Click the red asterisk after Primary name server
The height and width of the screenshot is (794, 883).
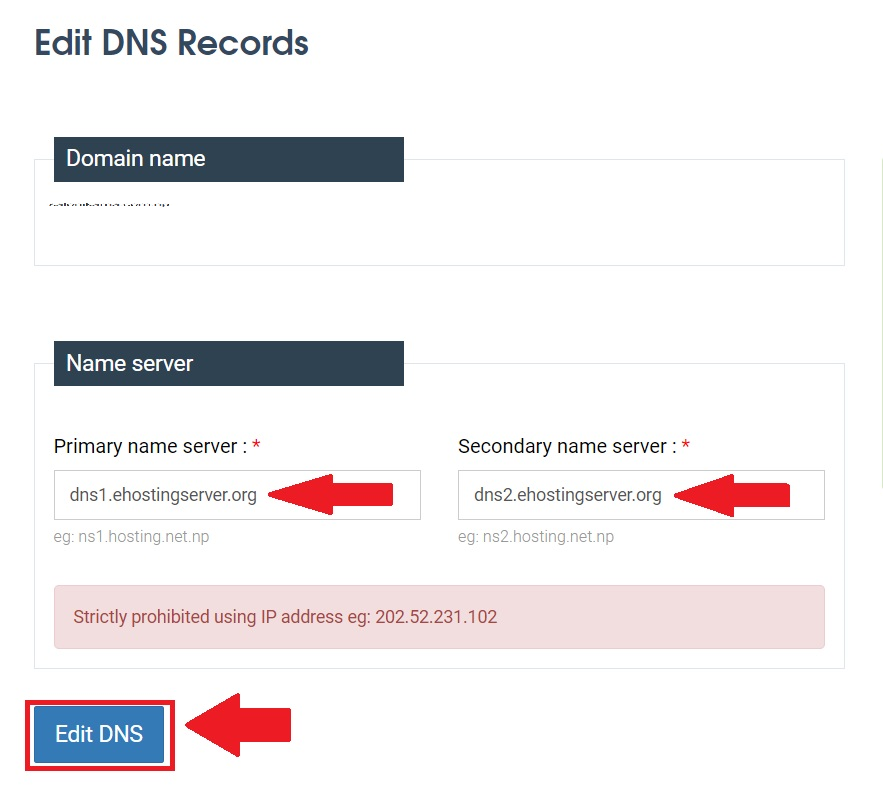[x=256, y=445]
